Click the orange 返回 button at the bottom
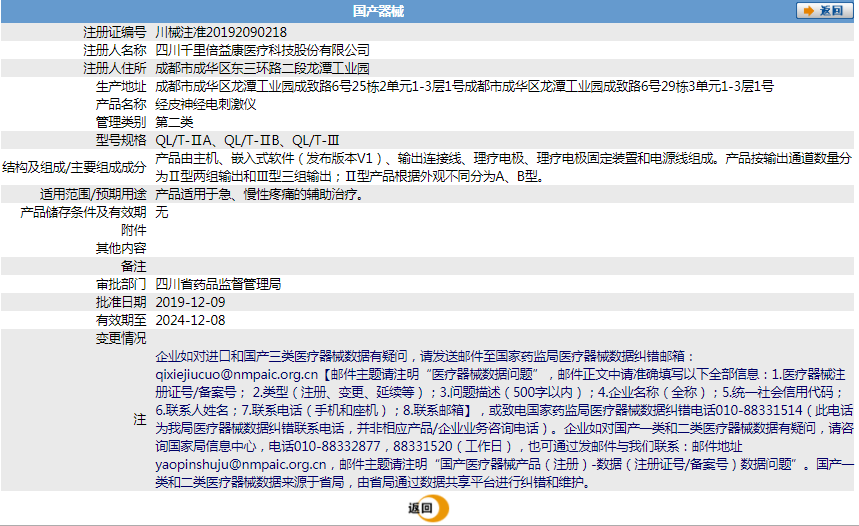This screenshot has width=859, height=526. (x=428, y=508)
